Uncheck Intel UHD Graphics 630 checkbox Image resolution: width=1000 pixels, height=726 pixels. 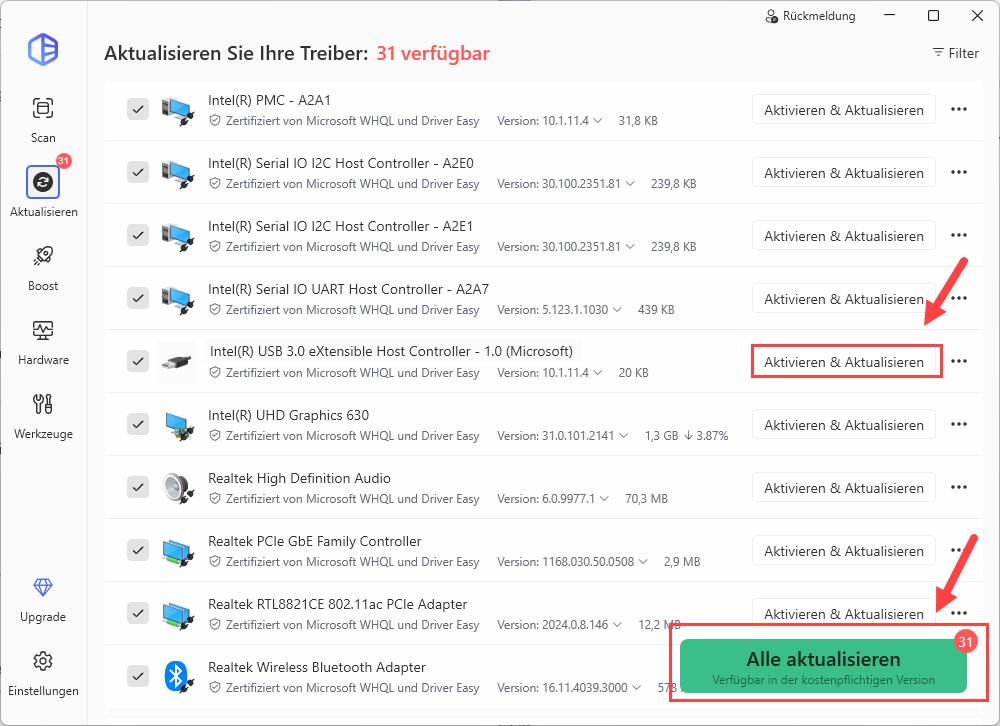point(138,424)
